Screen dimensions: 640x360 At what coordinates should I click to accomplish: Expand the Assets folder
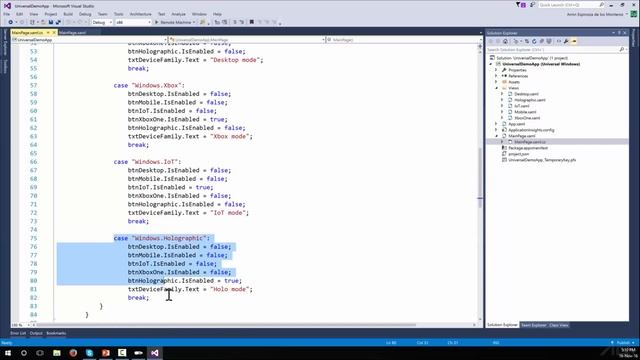click(x=496, y=82)
